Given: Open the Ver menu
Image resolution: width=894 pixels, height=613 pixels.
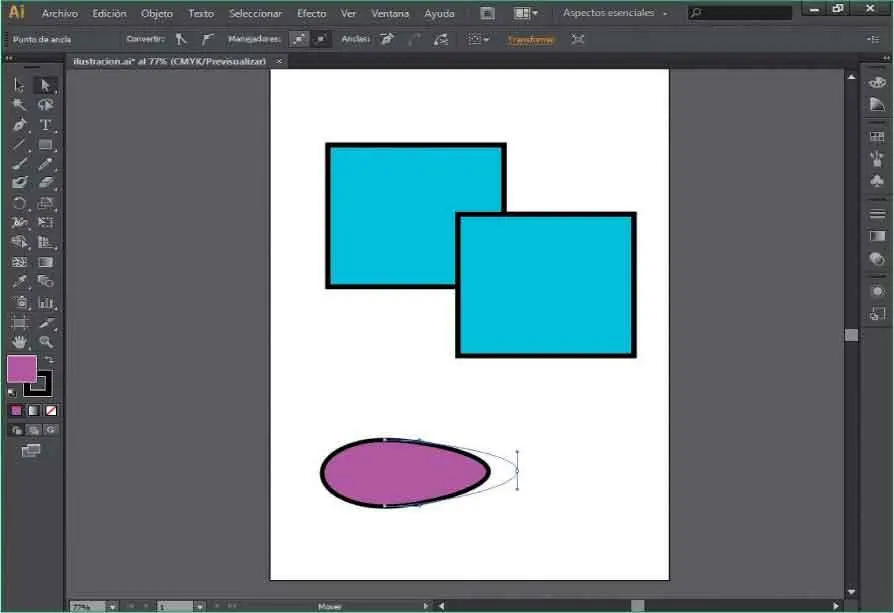Looking at the screenshot, I should 348,13.
